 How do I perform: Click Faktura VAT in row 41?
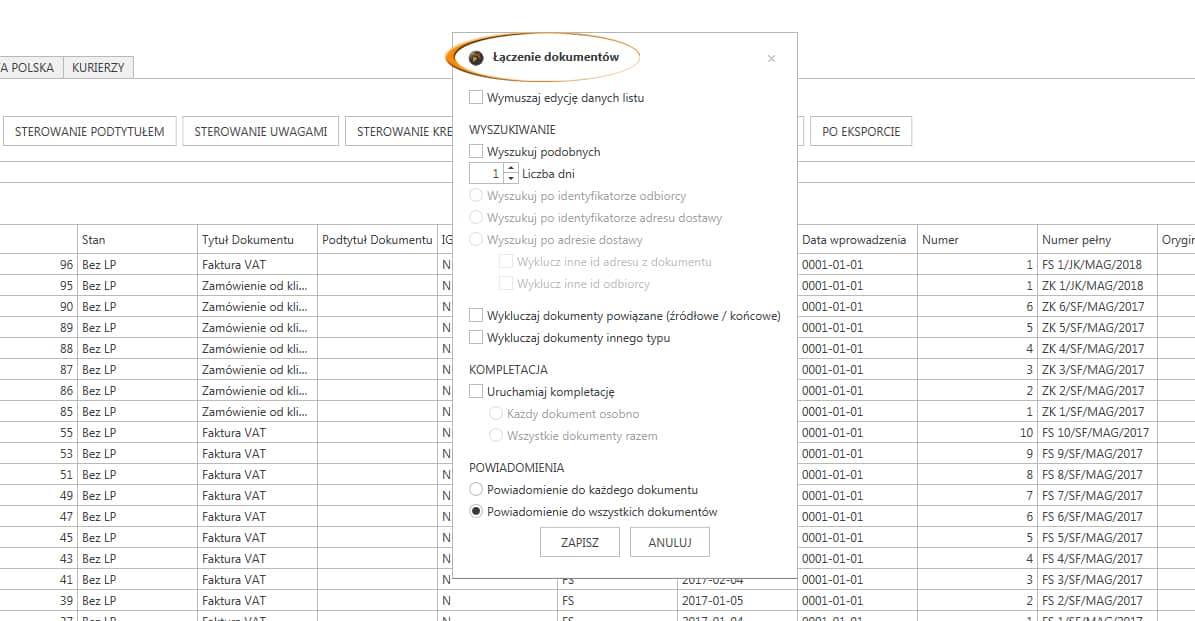coord(257,579)
